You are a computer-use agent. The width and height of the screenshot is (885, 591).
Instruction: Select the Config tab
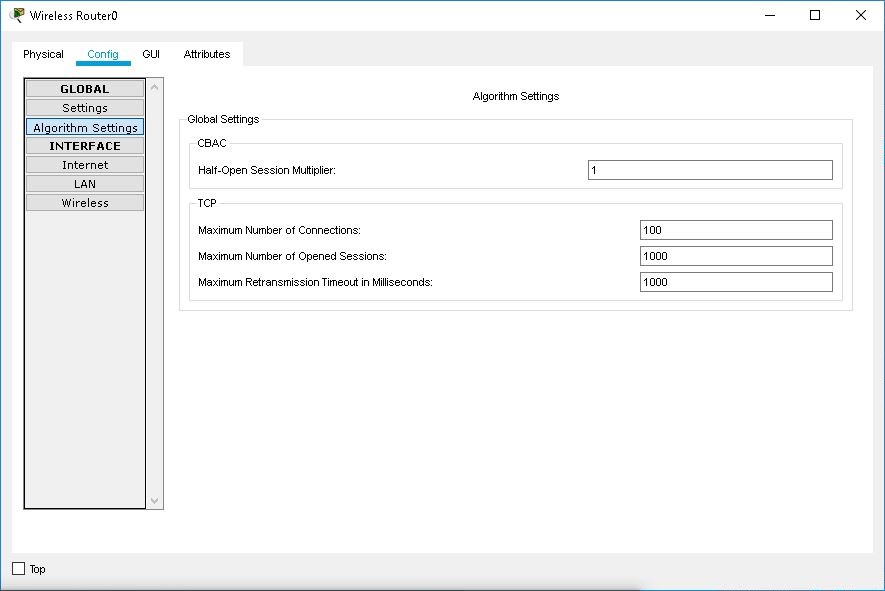(x=103, y=54)
